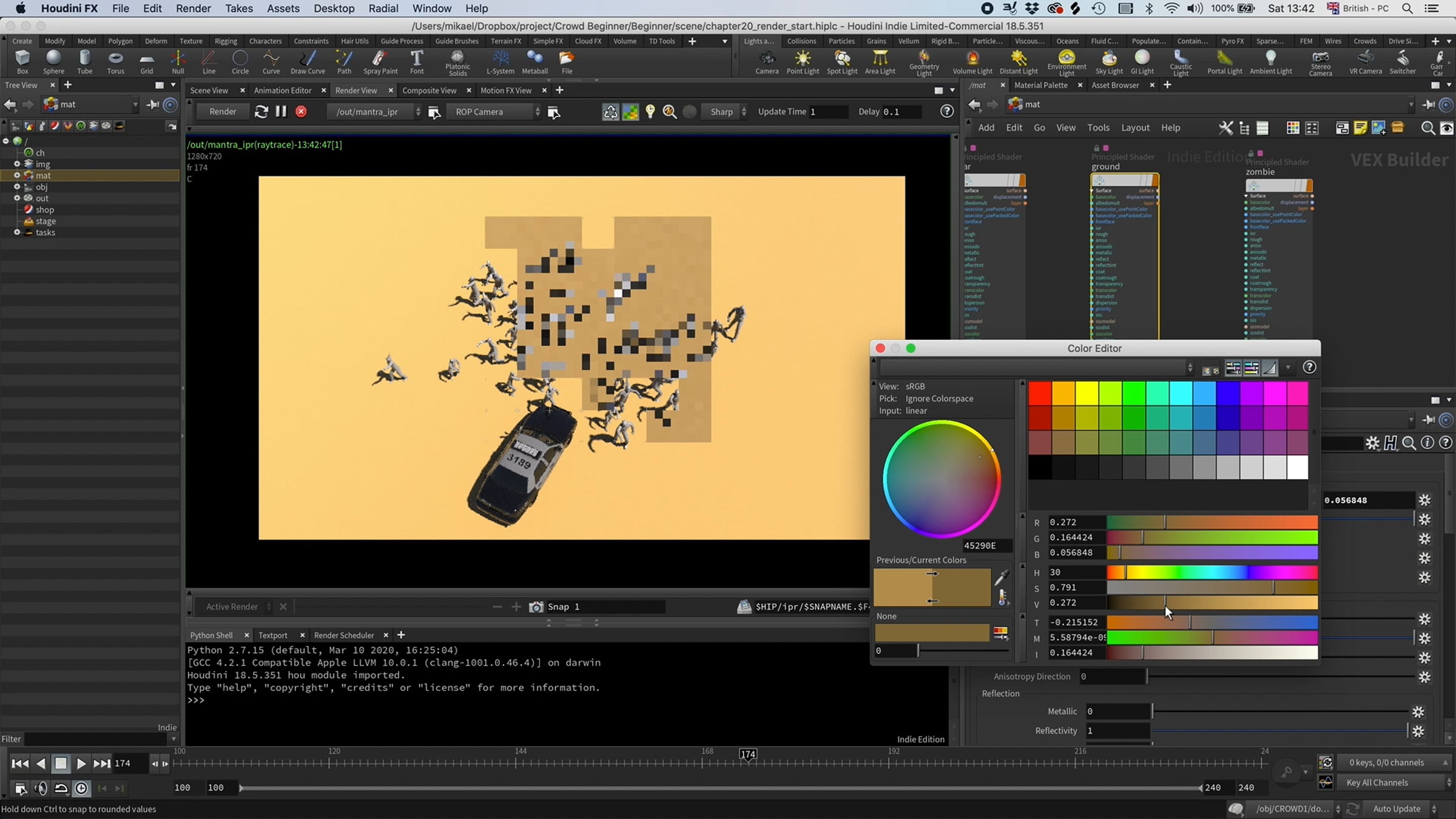
Task: Open the ROP Camera dropdown
Action: tap(494, 112)
